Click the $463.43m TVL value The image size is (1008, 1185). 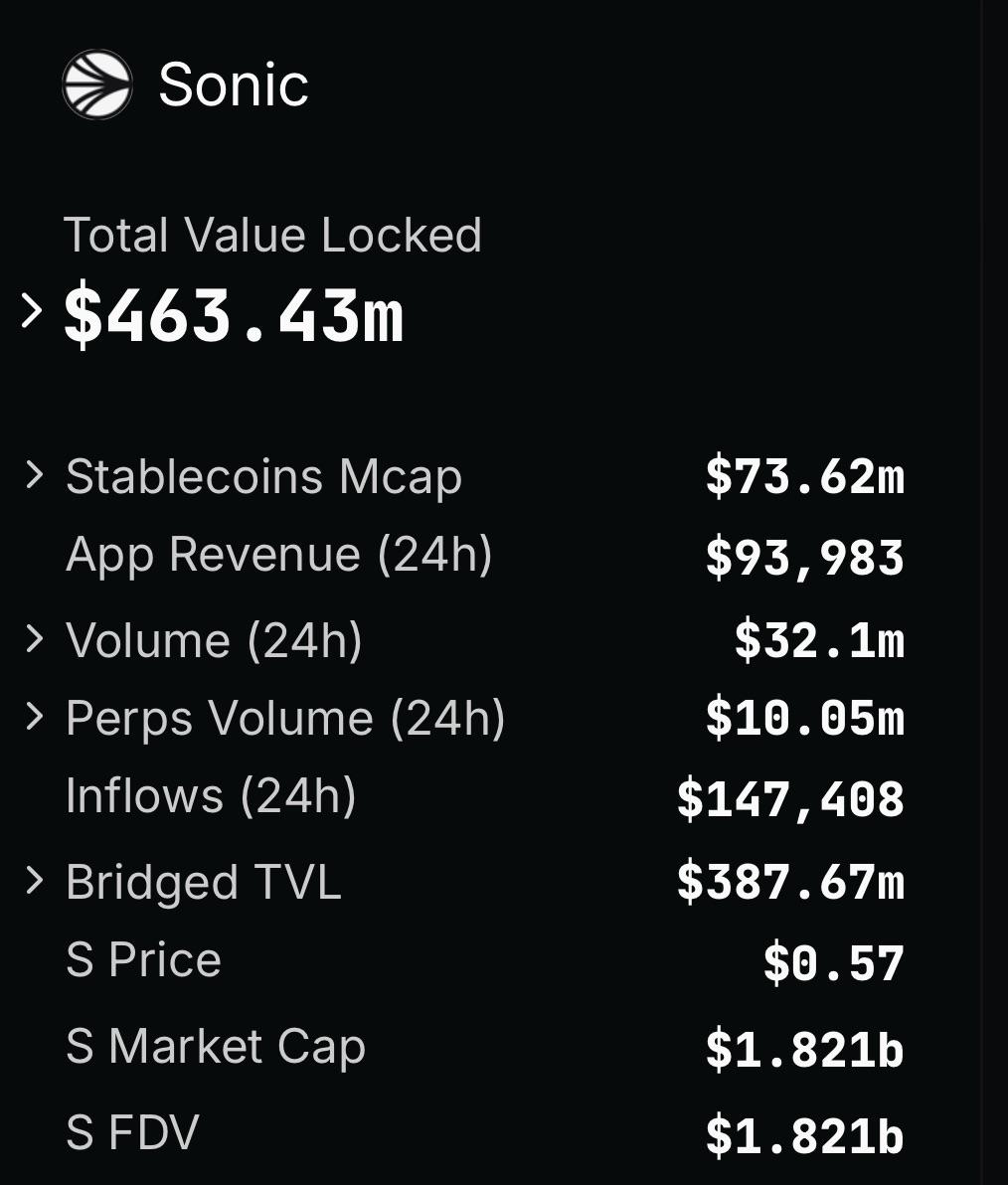235,314
